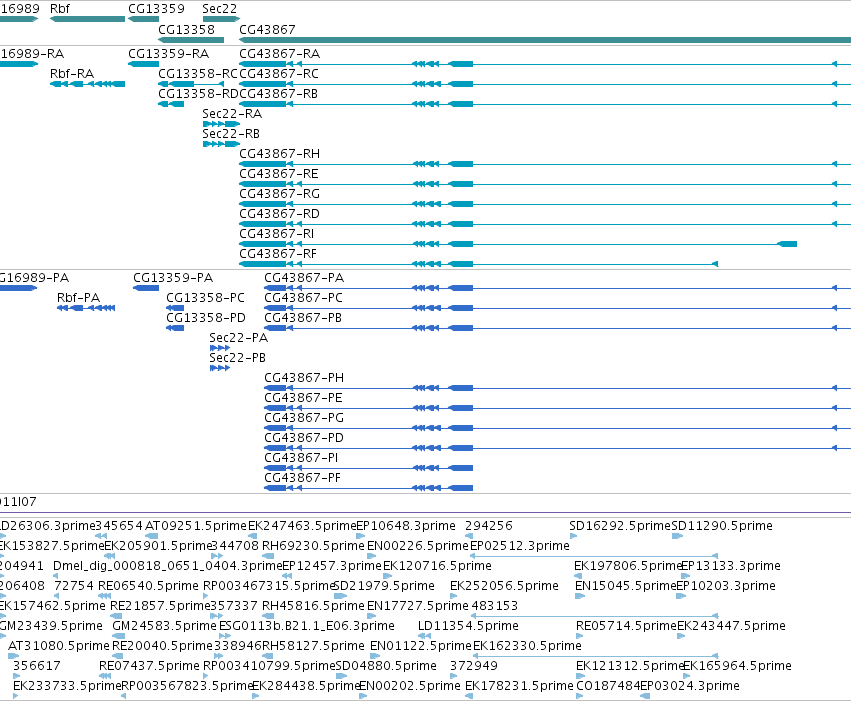Select protein label 'CG13358-PD'
Screen dimensions: 851x701
click(x=206, y=318)
